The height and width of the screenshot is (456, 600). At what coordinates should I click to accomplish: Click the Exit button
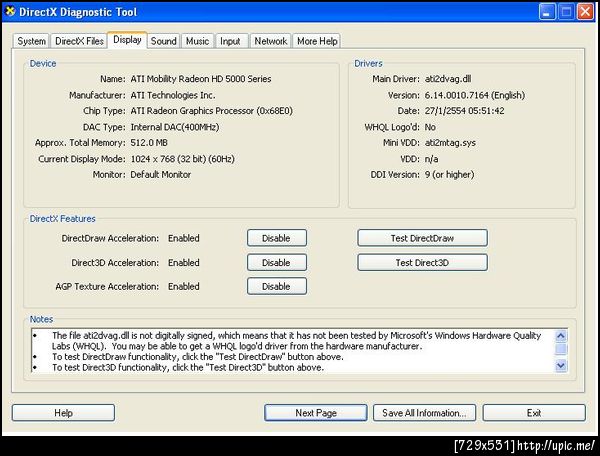click(534, 413)
